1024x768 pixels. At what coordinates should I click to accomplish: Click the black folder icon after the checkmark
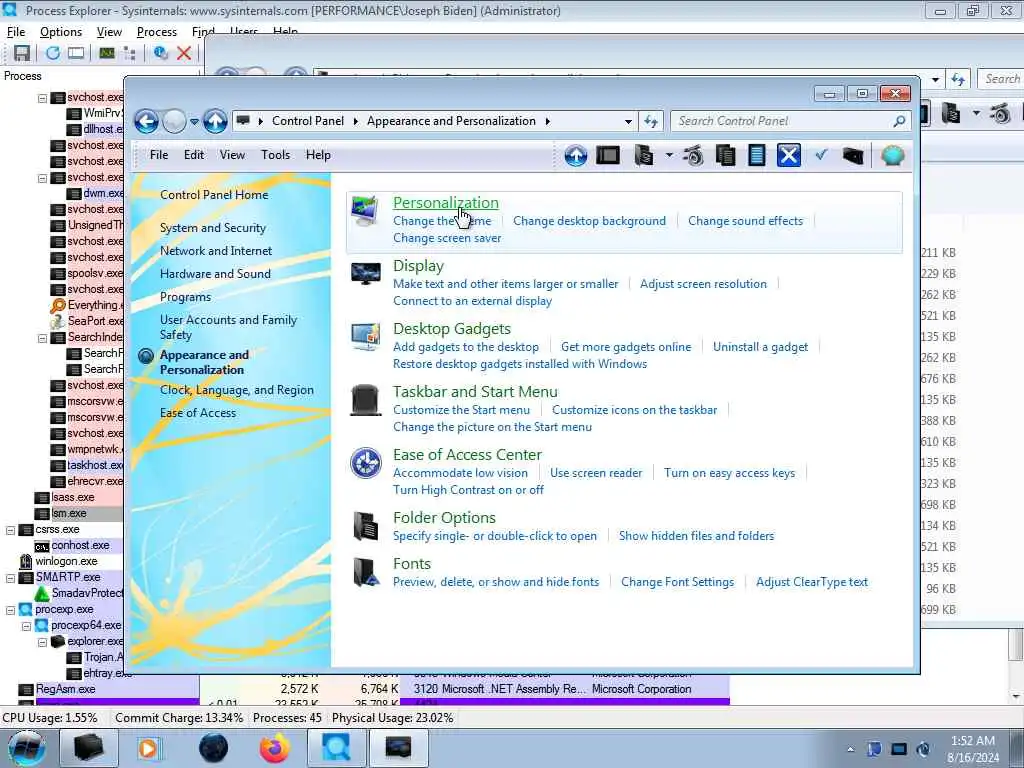[853, 155]
